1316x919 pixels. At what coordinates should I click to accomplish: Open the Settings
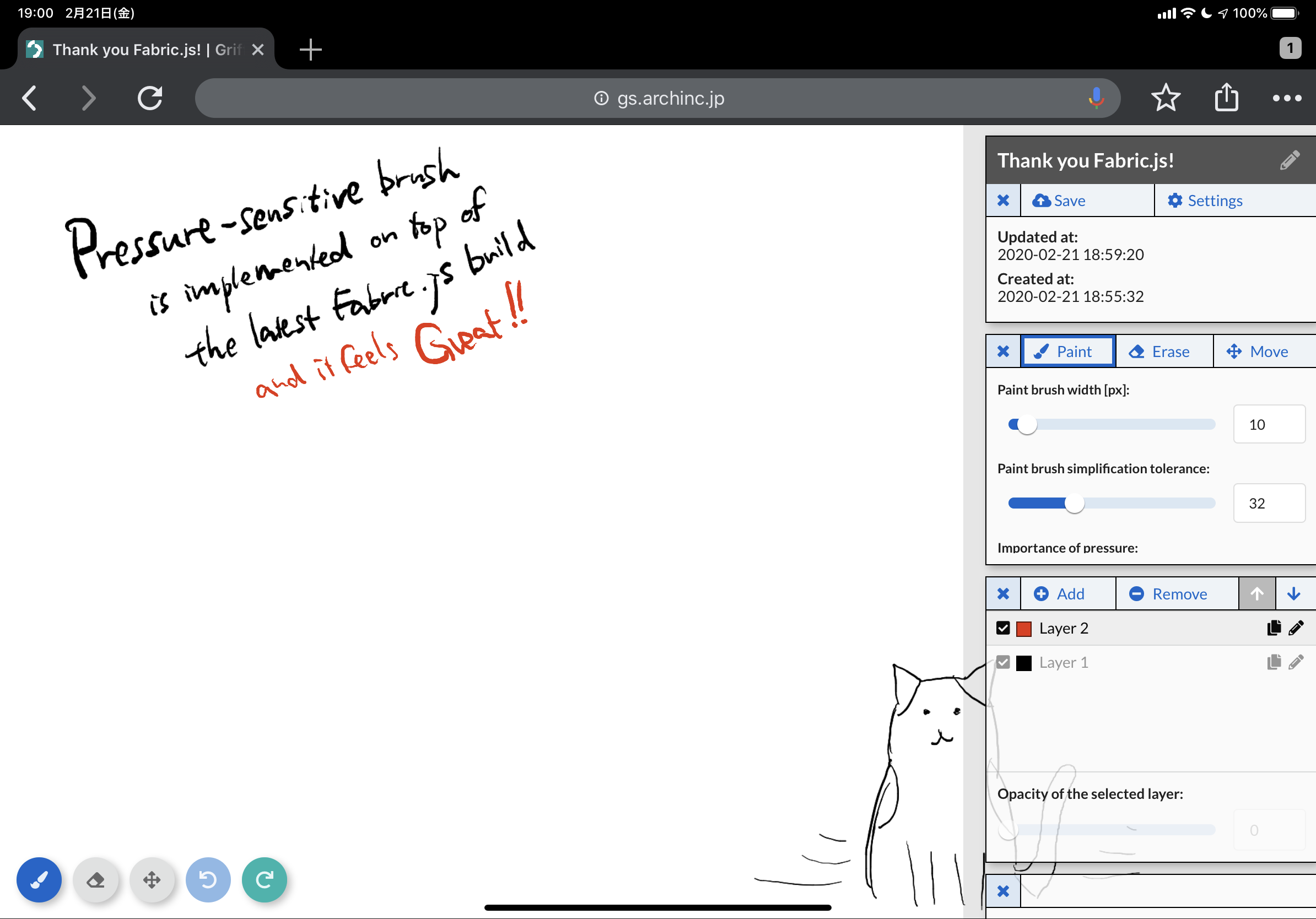pos(1234,201)
